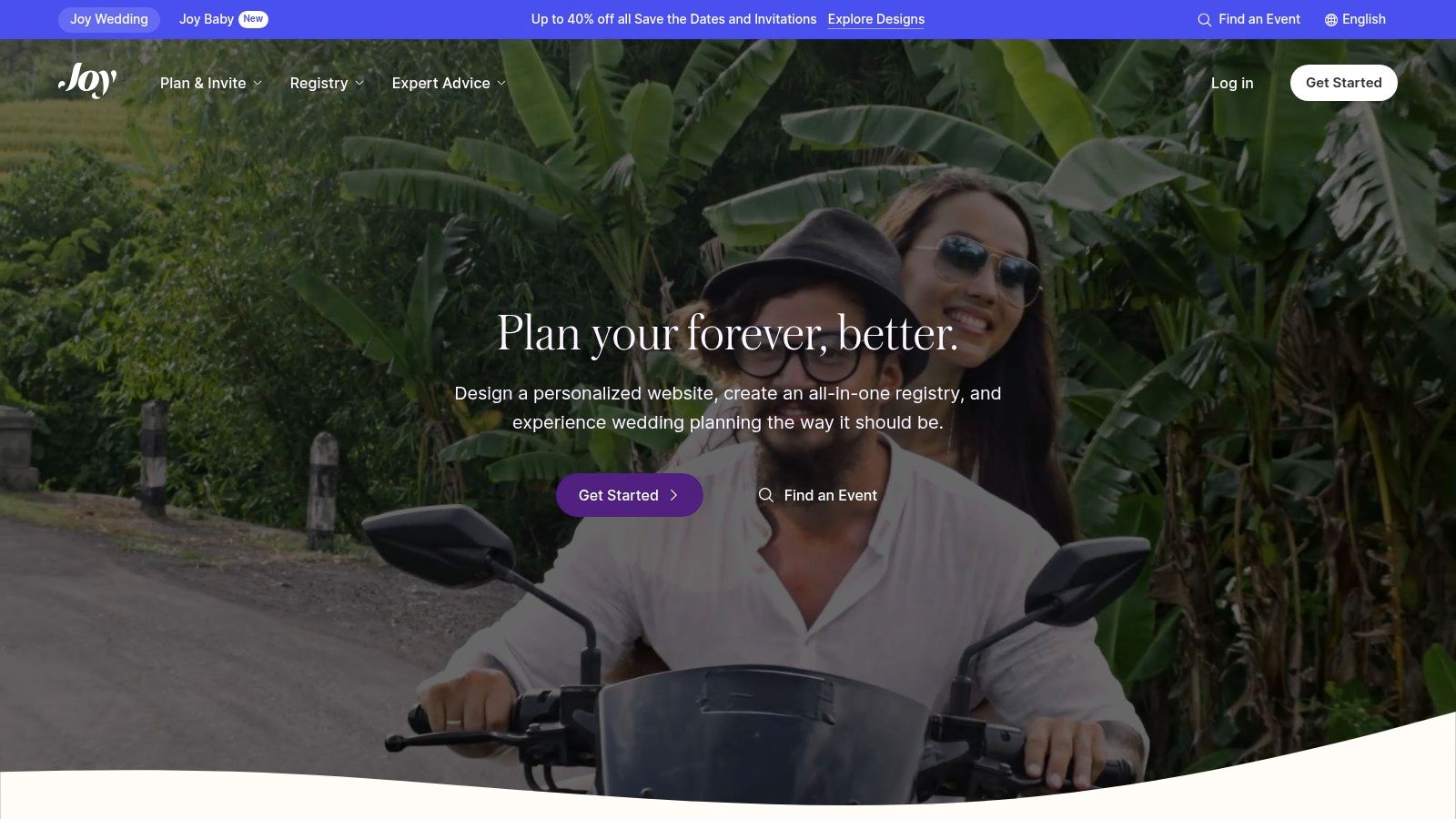Click the globe icon next to English
This screenshot has height=819, width=1456.
click(x=1330, y=20)
